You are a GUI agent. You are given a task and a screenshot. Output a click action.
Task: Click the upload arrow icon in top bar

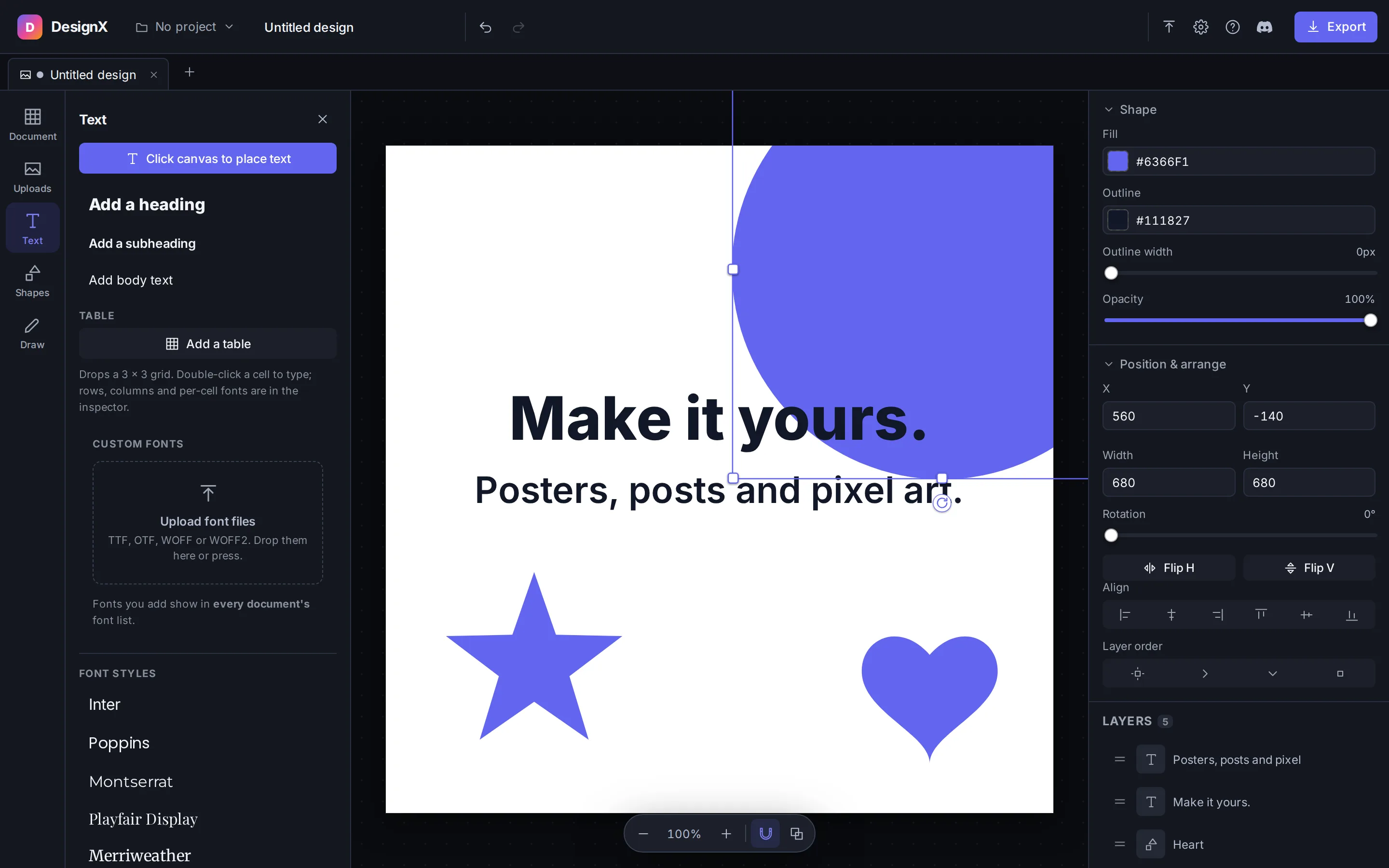pos(1169,27)
